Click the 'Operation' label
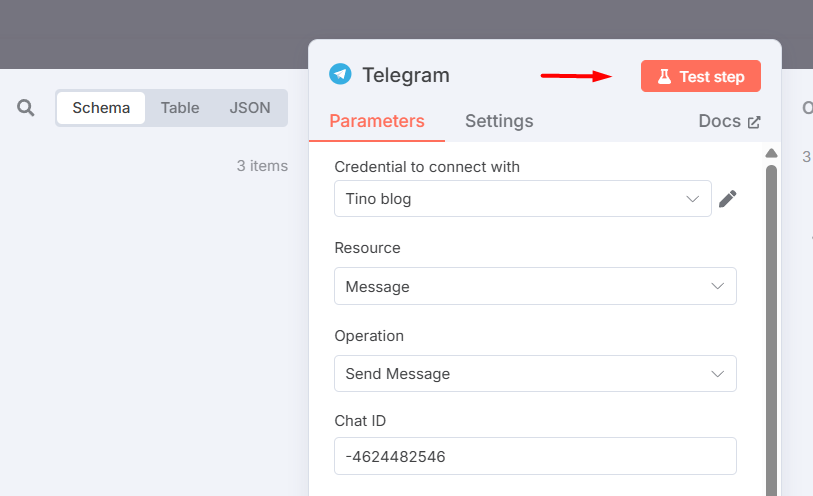 click(x=369, y=336)
